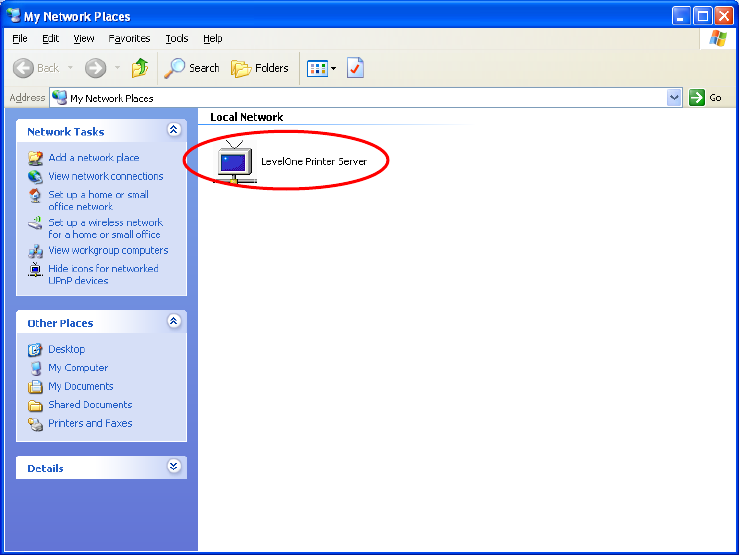Open Shared Documents from Other Places

[90, 405]
